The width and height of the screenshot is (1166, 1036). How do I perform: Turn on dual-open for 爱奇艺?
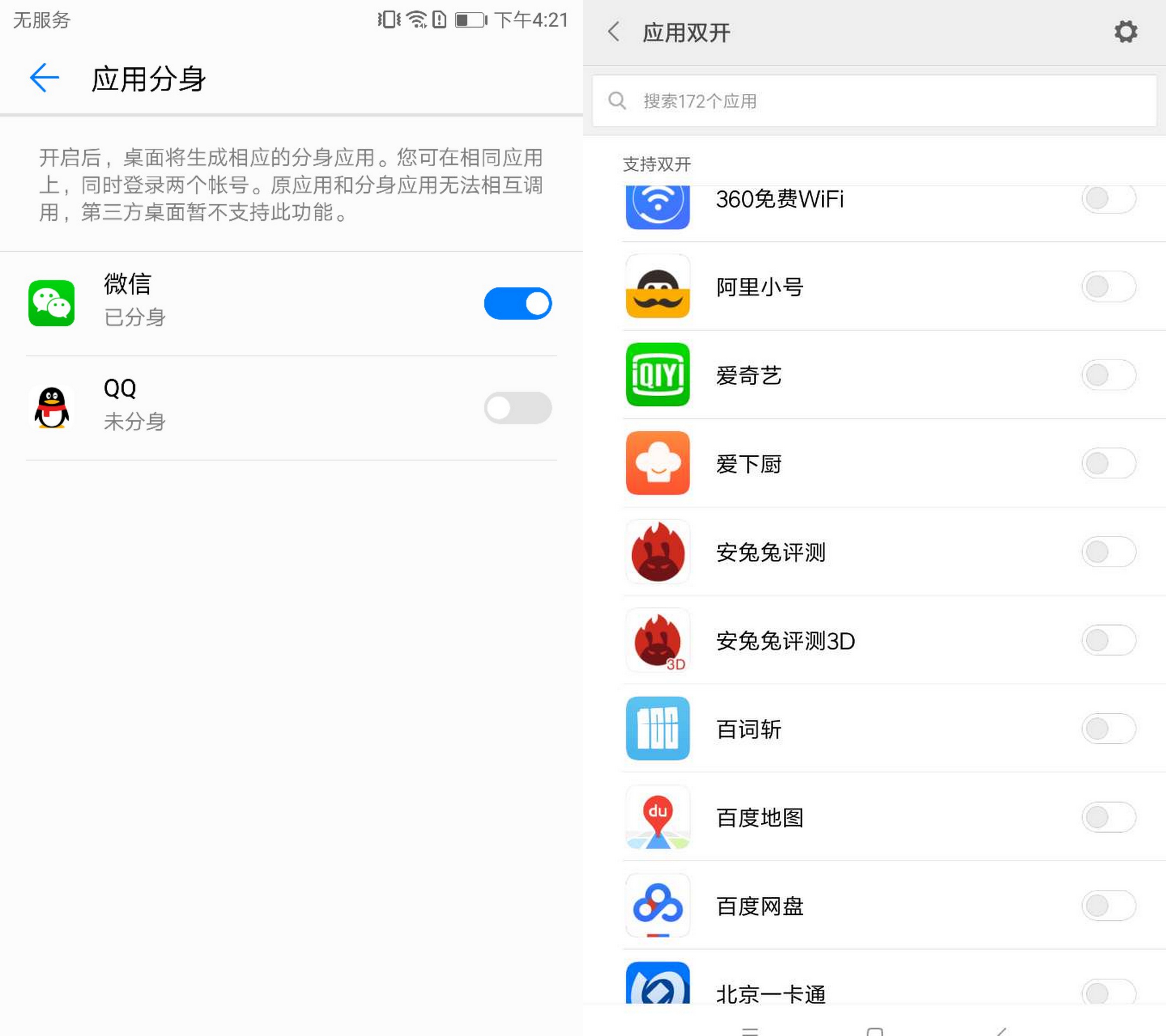(x=1108, y=375)
